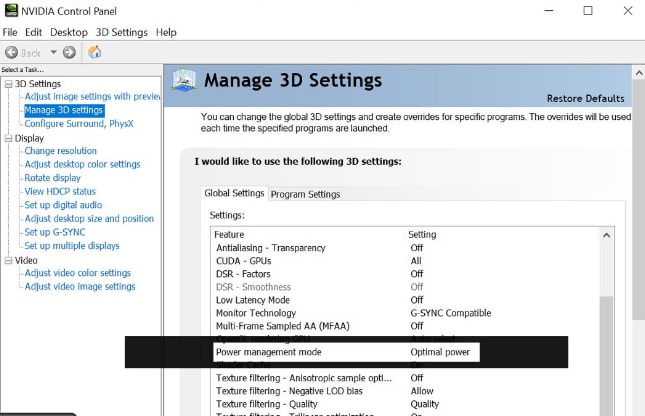Click the Back navigation arrow icon
The height and width of the screenshot is (416, 645).
tap(12, 52)
